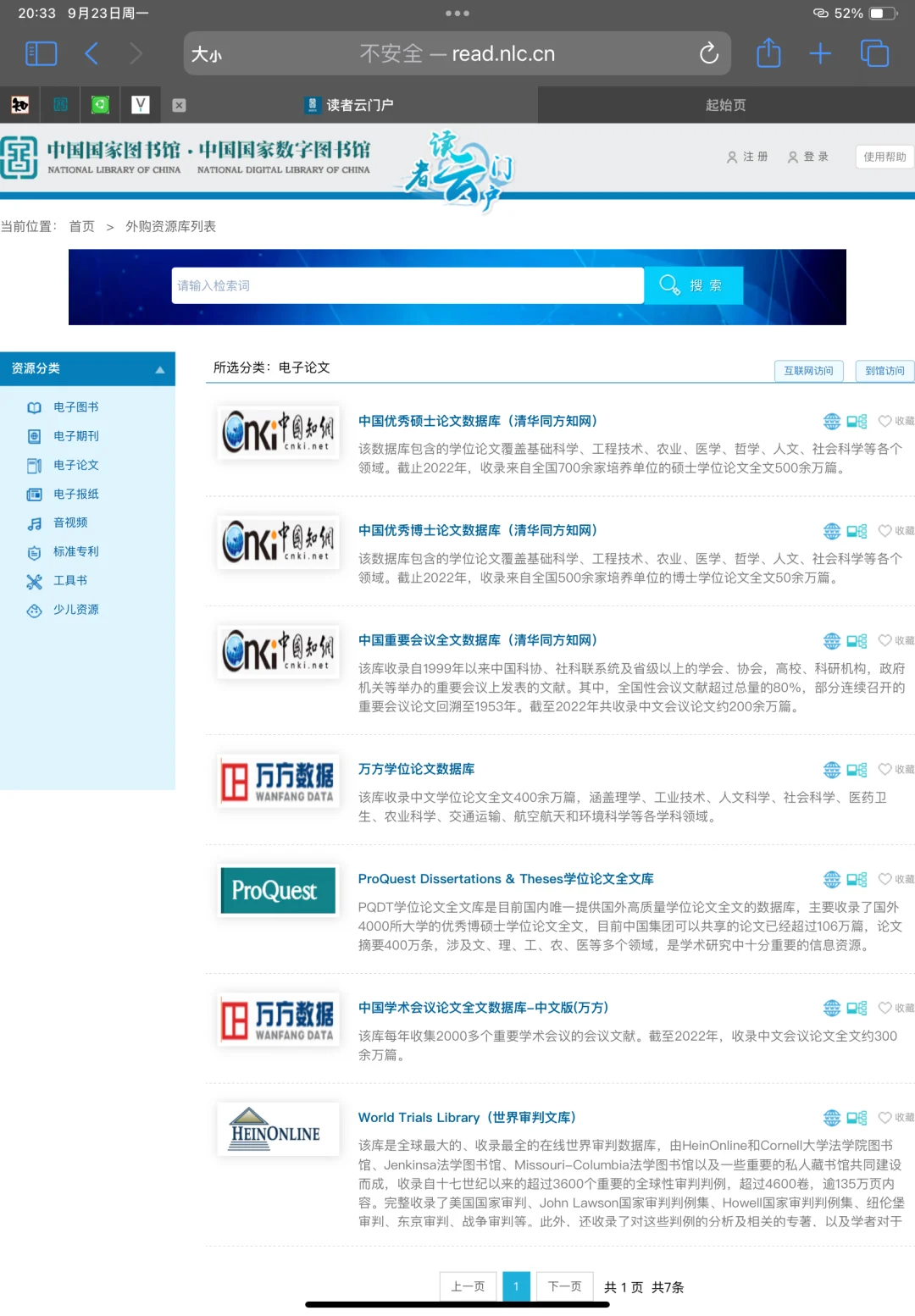Reload the read.nlc.cn page
915x1316 pixels.
pyautogui.click(x=709, y=54)
